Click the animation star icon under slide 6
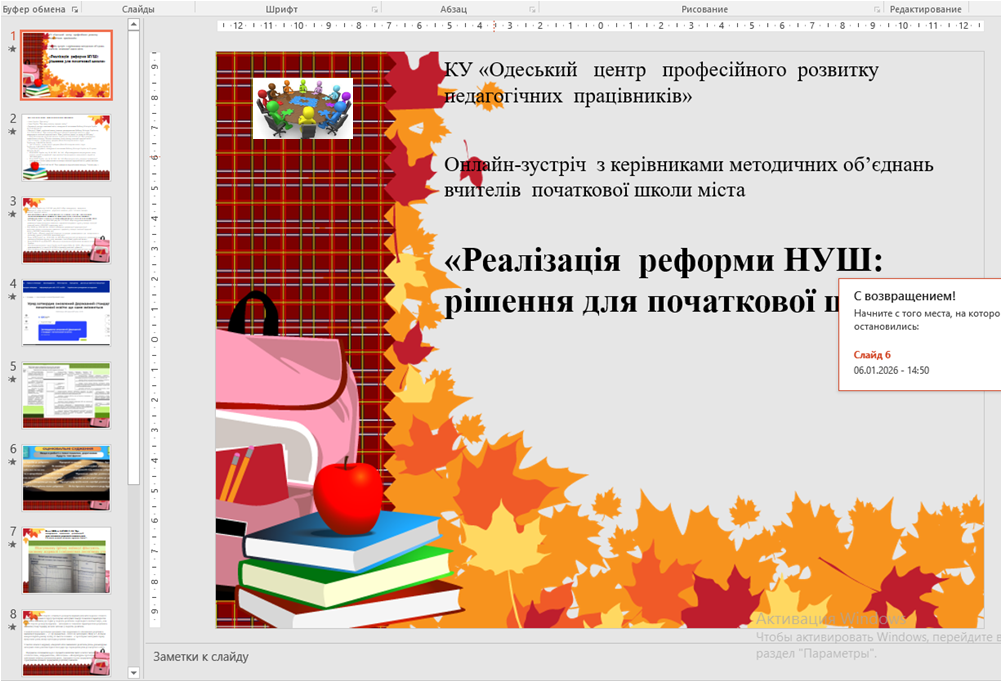 [13, 463]
